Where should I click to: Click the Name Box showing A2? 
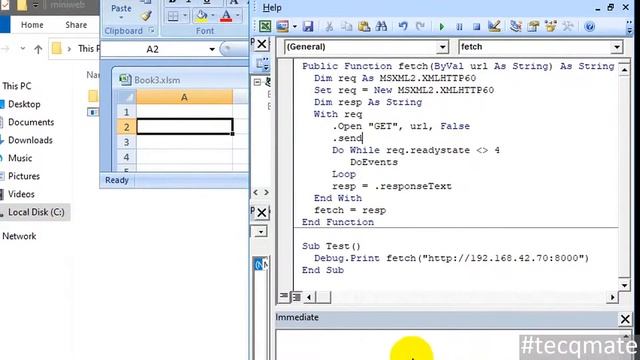154,49
